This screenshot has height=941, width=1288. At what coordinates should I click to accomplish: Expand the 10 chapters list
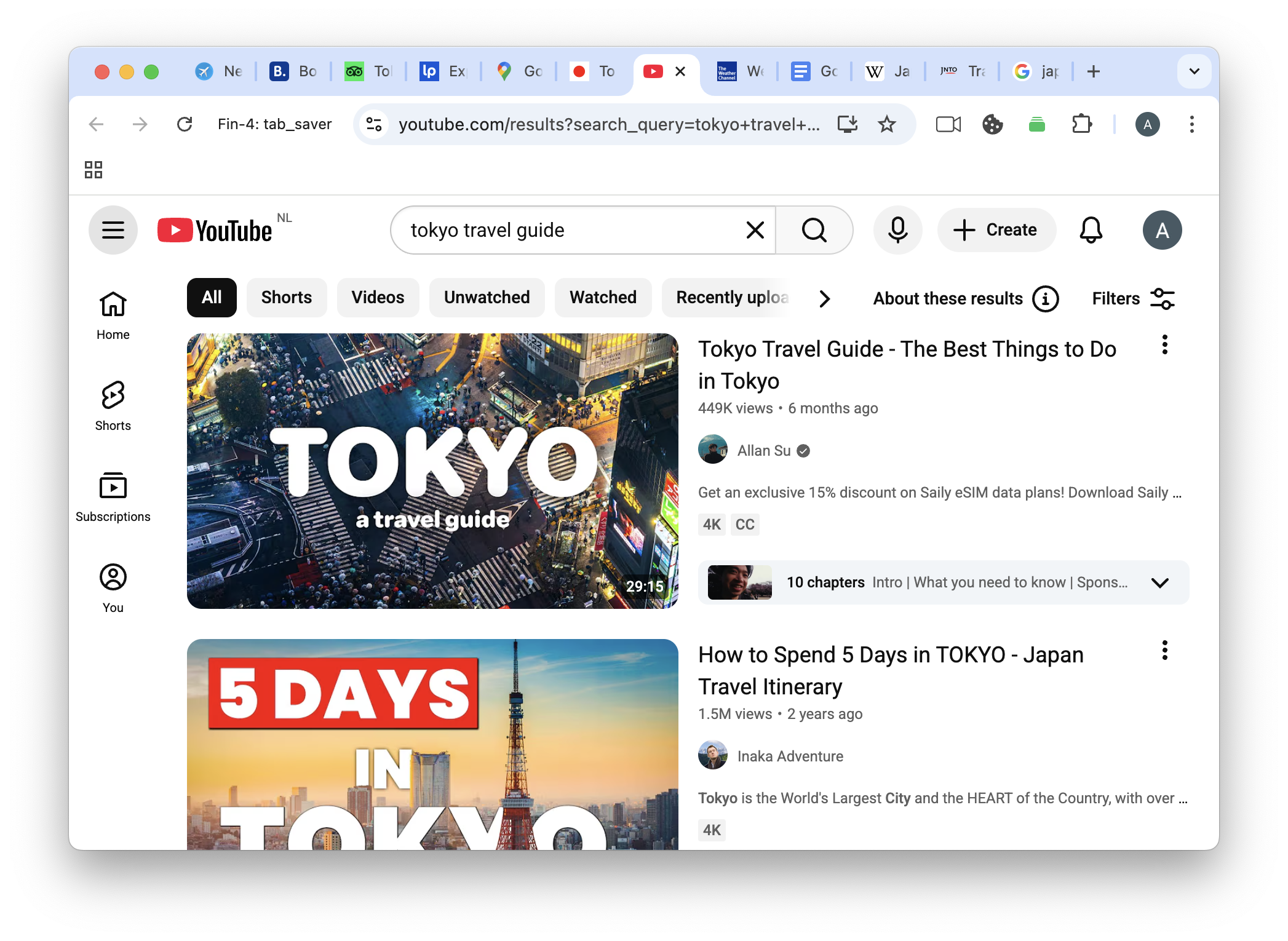pos(1161,582)
